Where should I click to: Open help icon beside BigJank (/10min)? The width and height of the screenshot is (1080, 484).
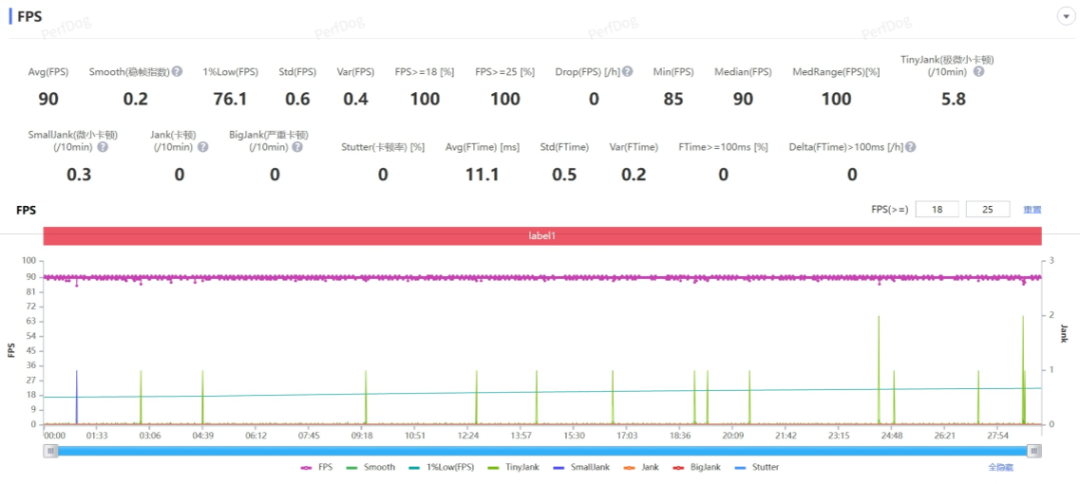pos(297,147)
